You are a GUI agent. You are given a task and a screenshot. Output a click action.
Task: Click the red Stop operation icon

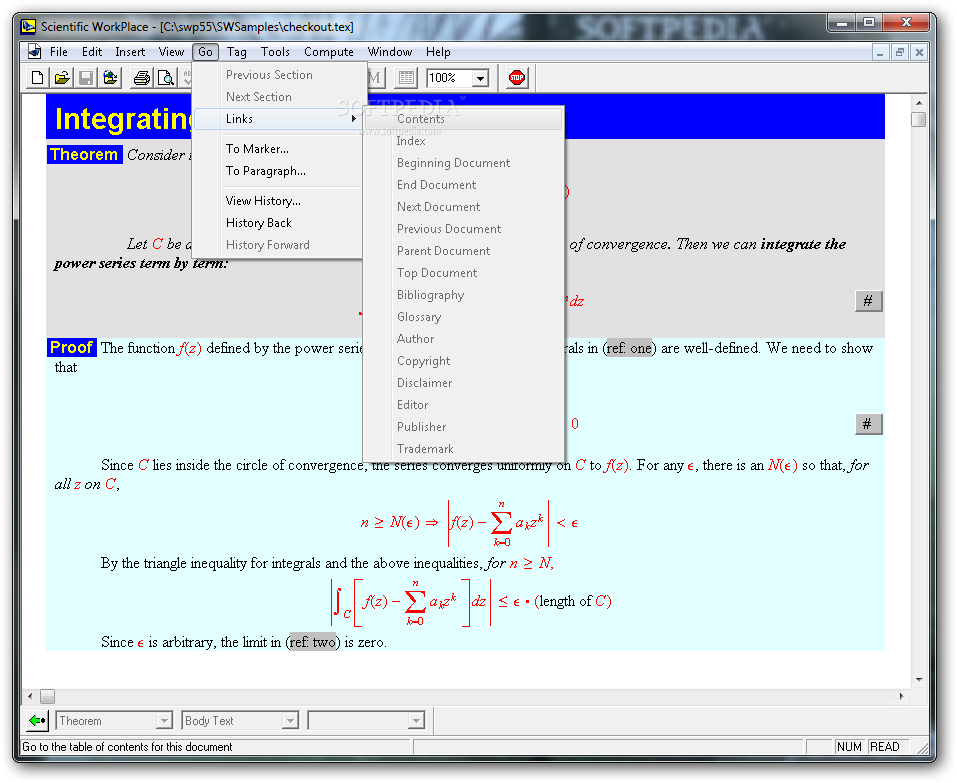click(x=517, y=78)
